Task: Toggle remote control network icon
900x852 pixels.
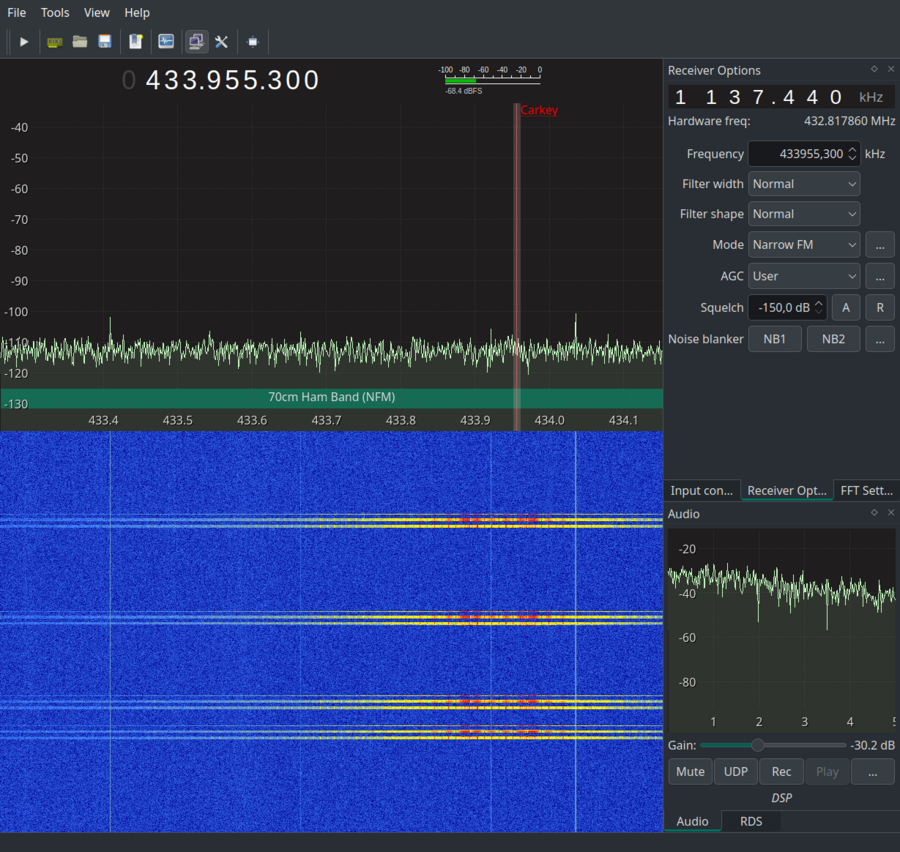Action: (x=196, y=42)
